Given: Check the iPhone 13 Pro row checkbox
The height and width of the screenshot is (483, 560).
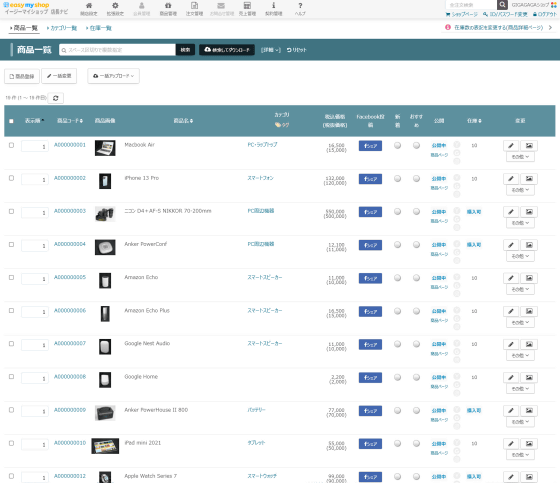Looking at the screenshot, I should pyautogui.click(x=11, y=178).
